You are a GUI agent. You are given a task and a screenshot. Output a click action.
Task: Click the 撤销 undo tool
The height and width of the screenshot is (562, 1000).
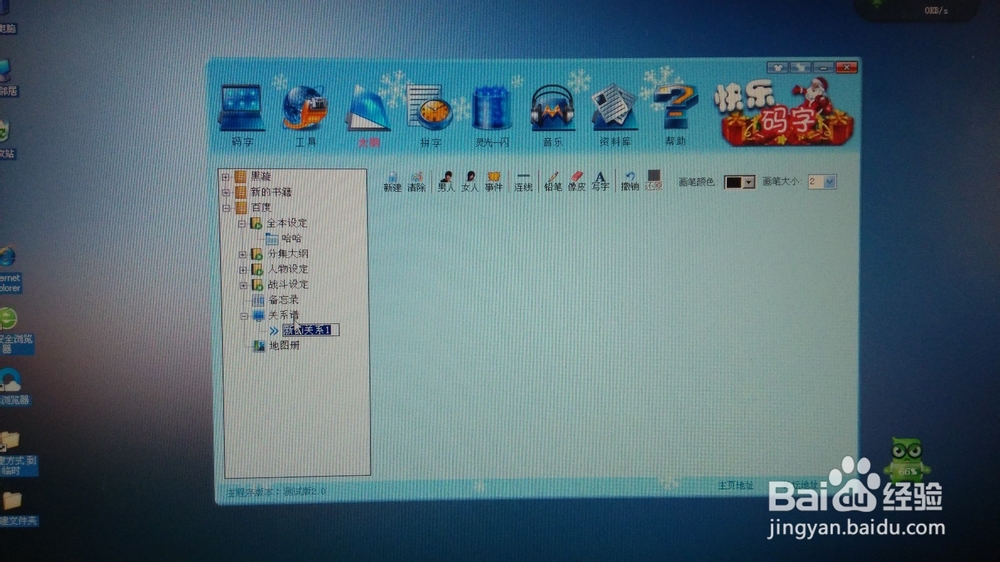(x=630, y=181)
